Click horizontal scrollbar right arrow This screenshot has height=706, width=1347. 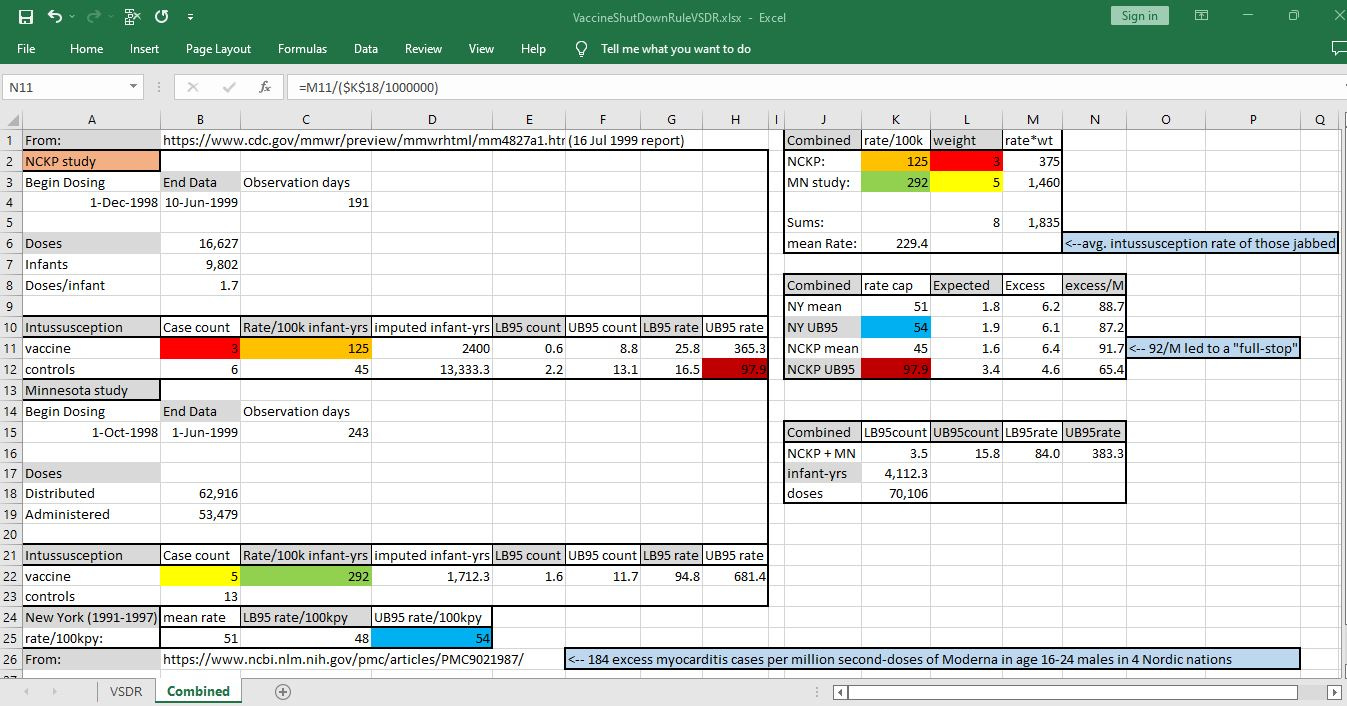point(1333,692)
